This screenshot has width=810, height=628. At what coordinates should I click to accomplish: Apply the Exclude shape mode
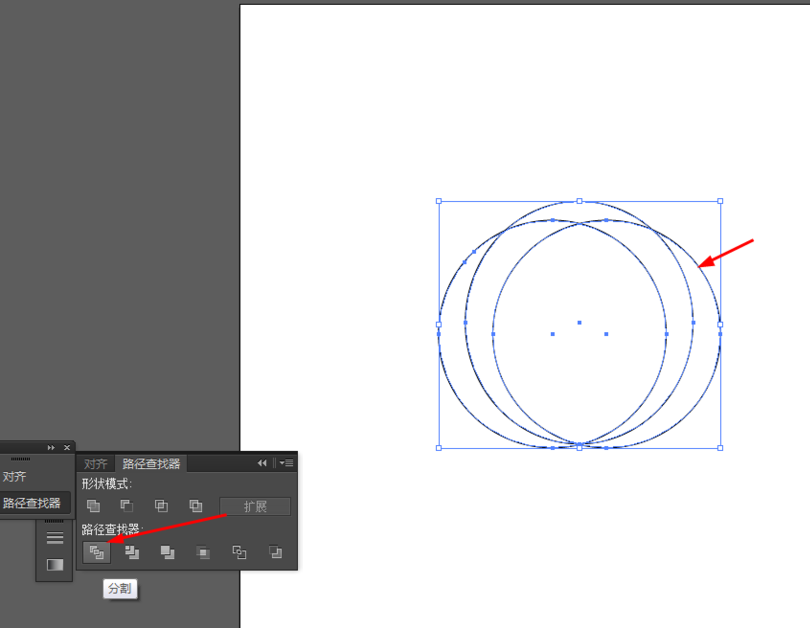click(196, 506)
